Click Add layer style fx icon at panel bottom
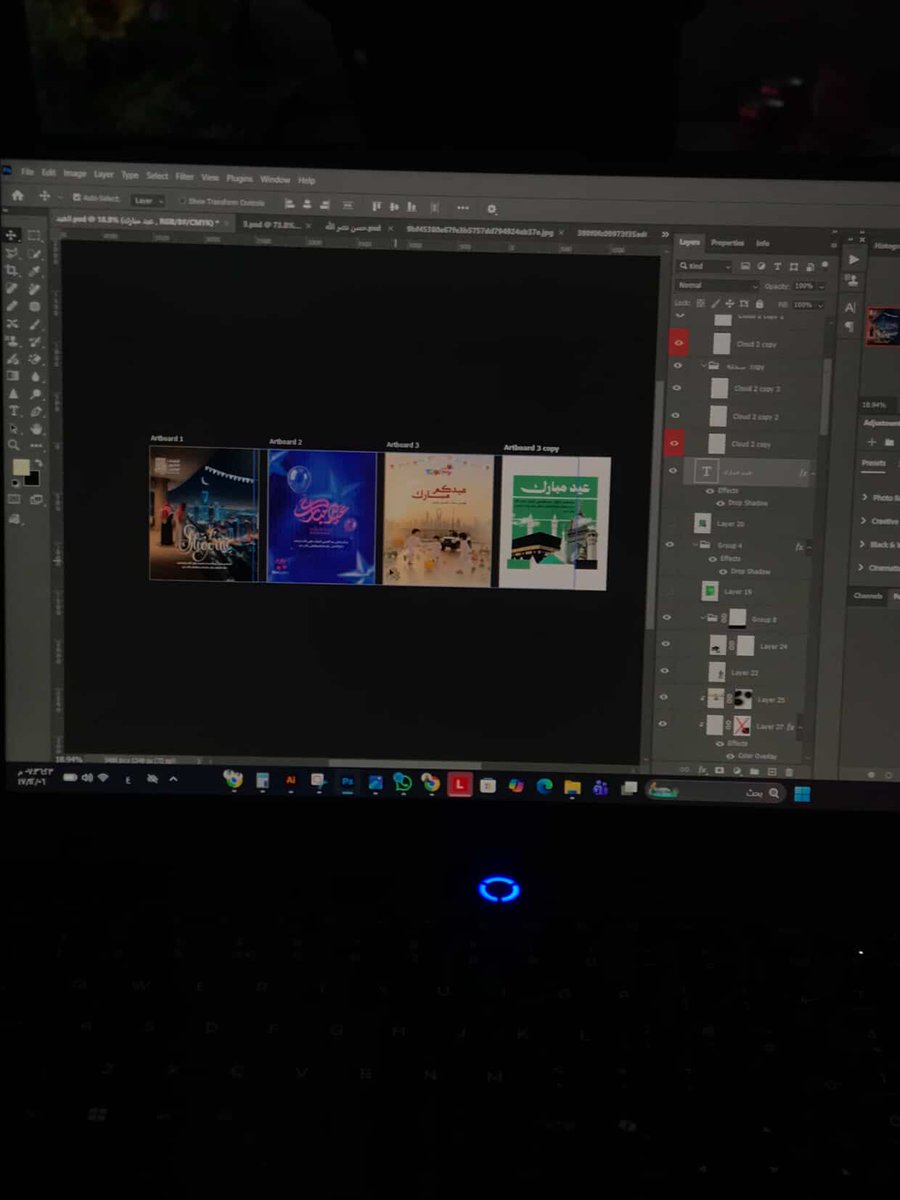Viewport: 900px width, 1200px height. tap(703, 770)
